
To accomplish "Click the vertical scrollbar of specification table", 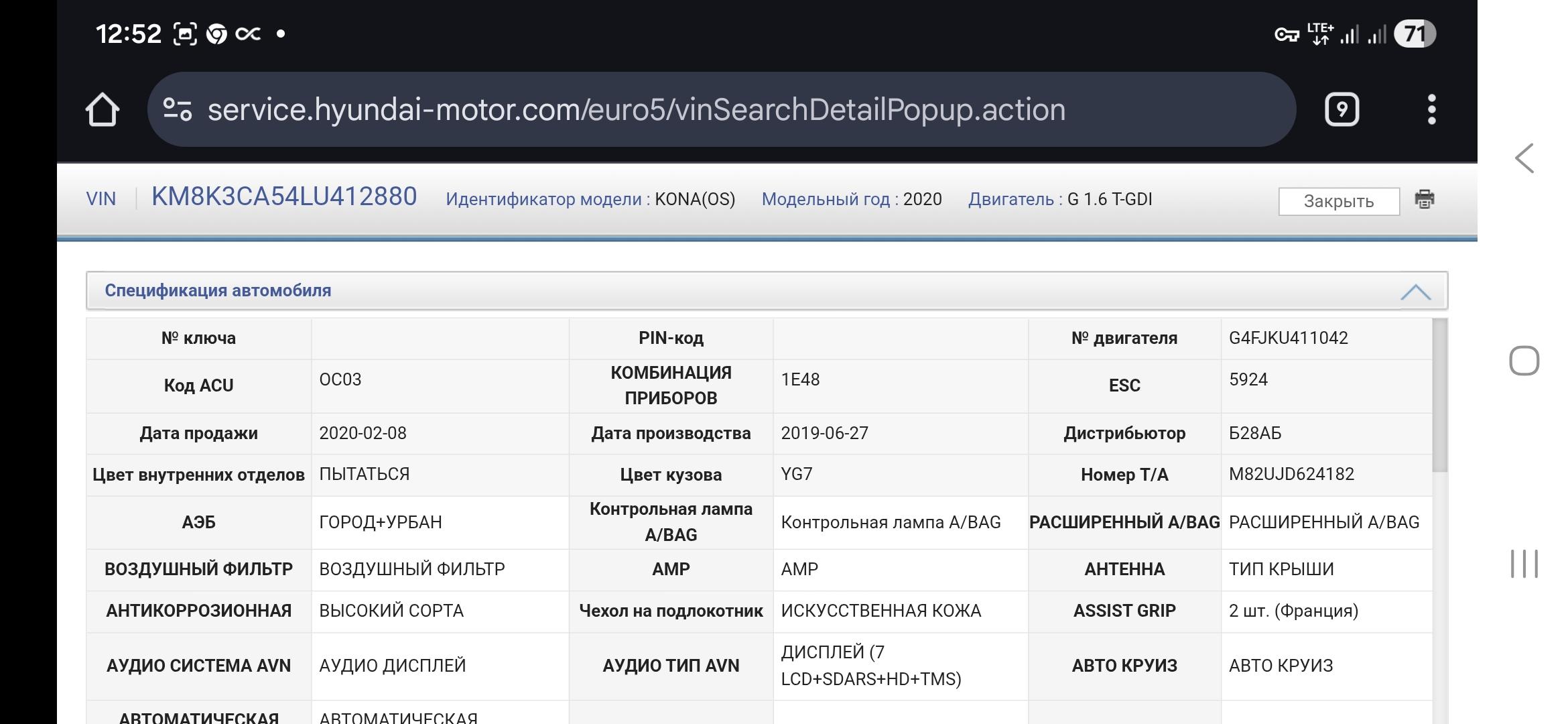I will tap(1440, 396).
